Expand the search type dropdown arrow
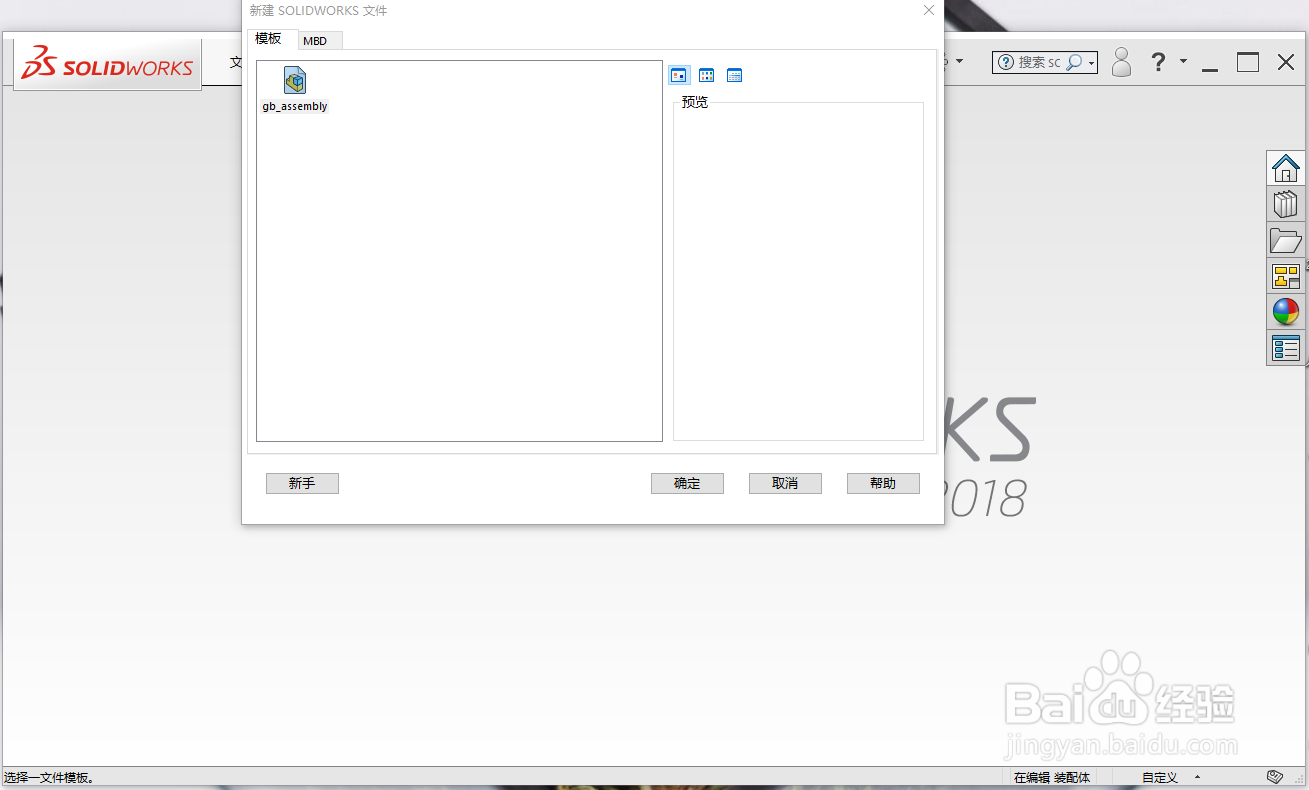Screen dimensions: 1309x790 click(x=1091, y=63)
